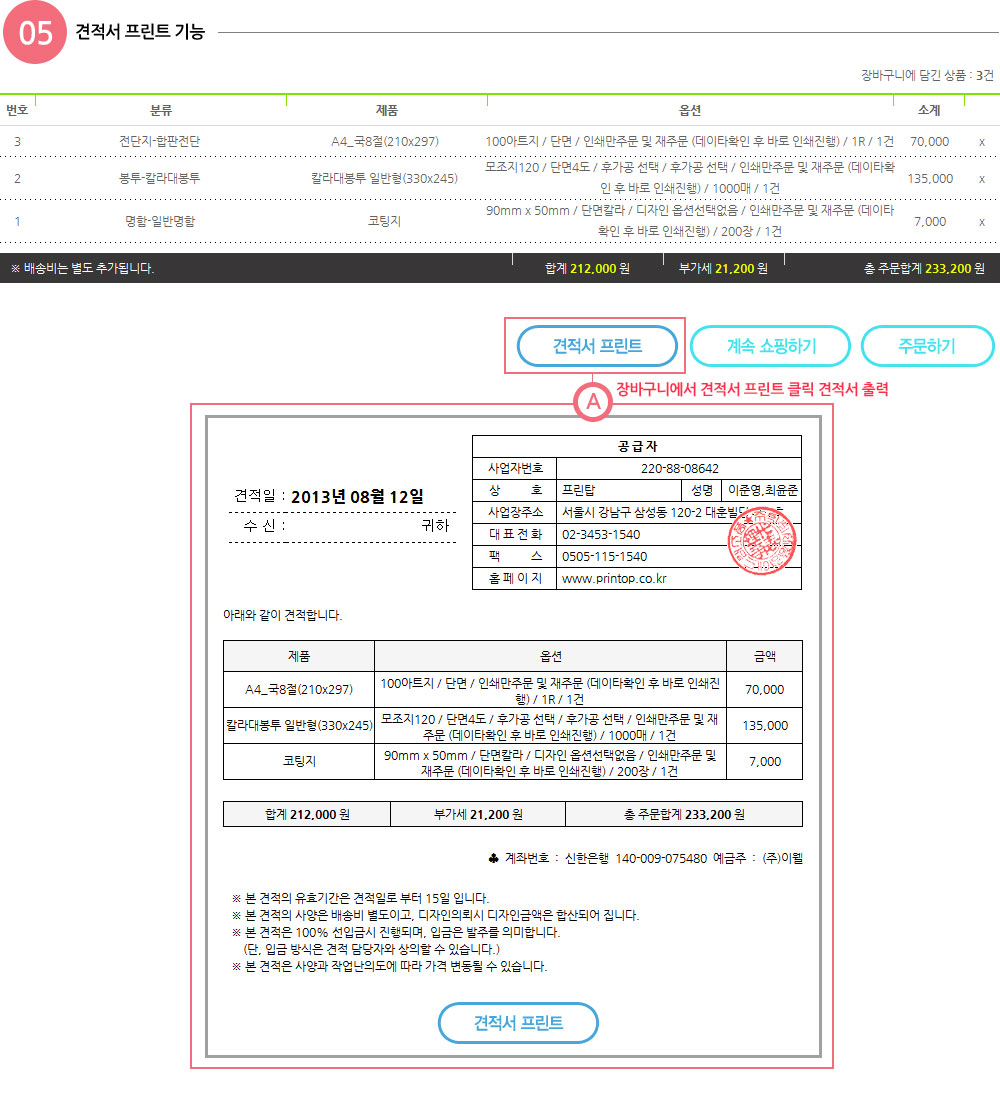Click the 수신 recipient field in quotation
Screen dimensions: 1000x1108
coord(342,525)
